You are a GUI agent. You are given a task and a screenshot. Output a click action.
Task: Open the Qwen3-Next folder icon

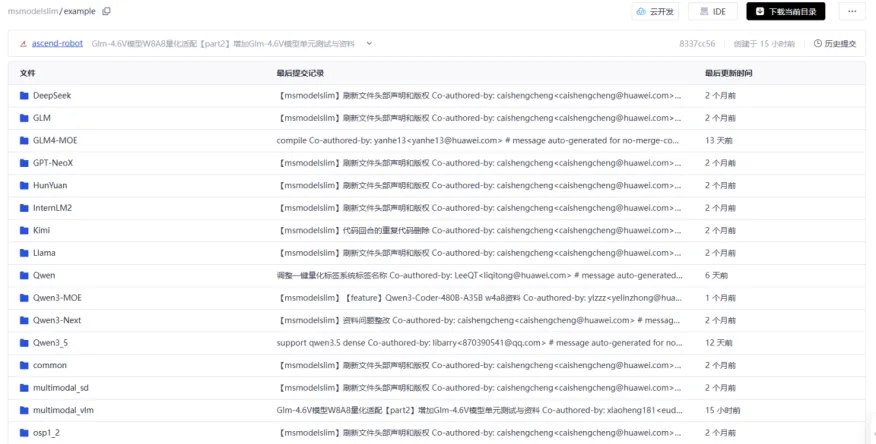point(24,320)
